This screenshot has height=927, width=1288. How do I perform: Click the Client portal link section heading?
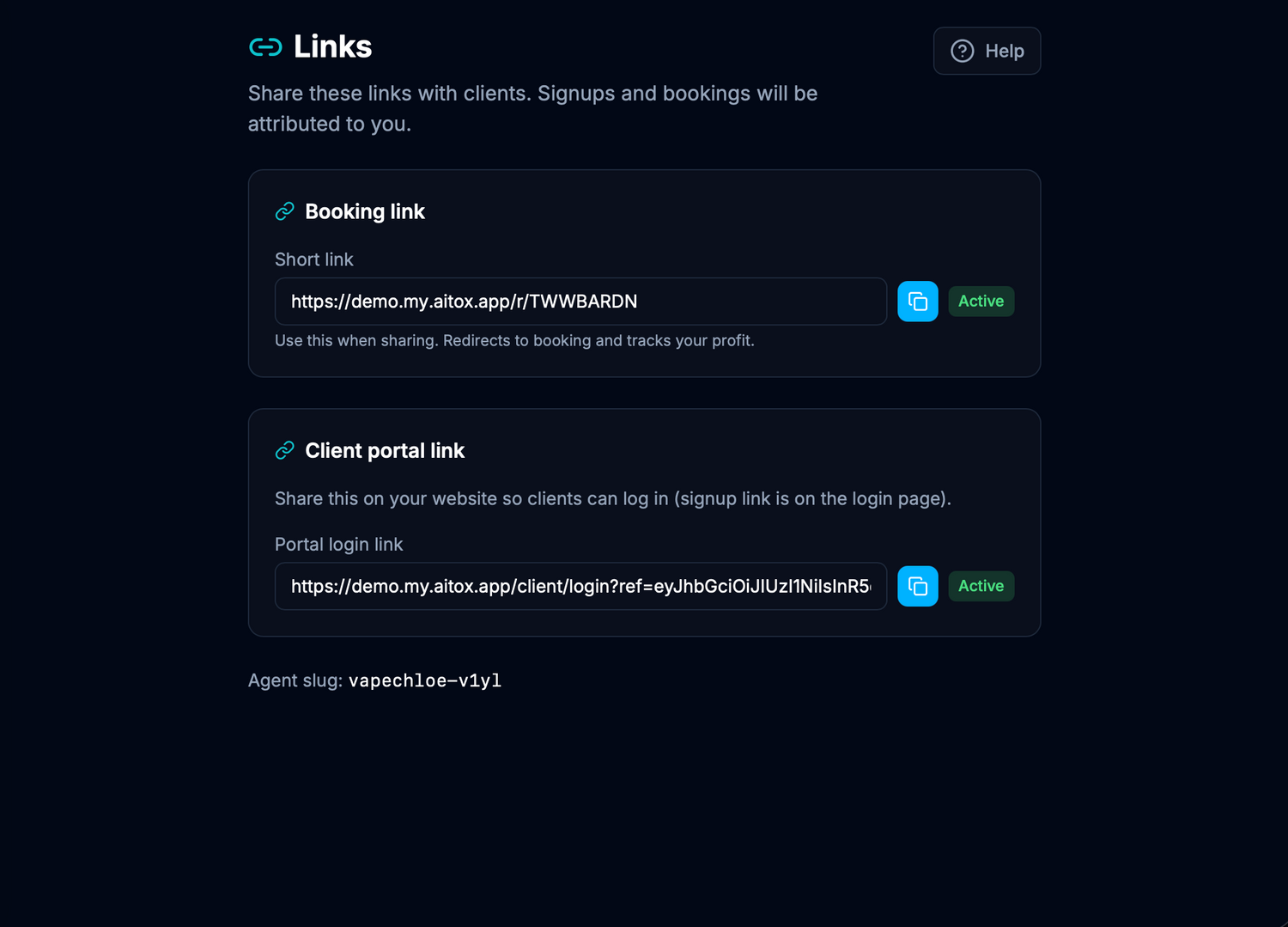[385, 450]
